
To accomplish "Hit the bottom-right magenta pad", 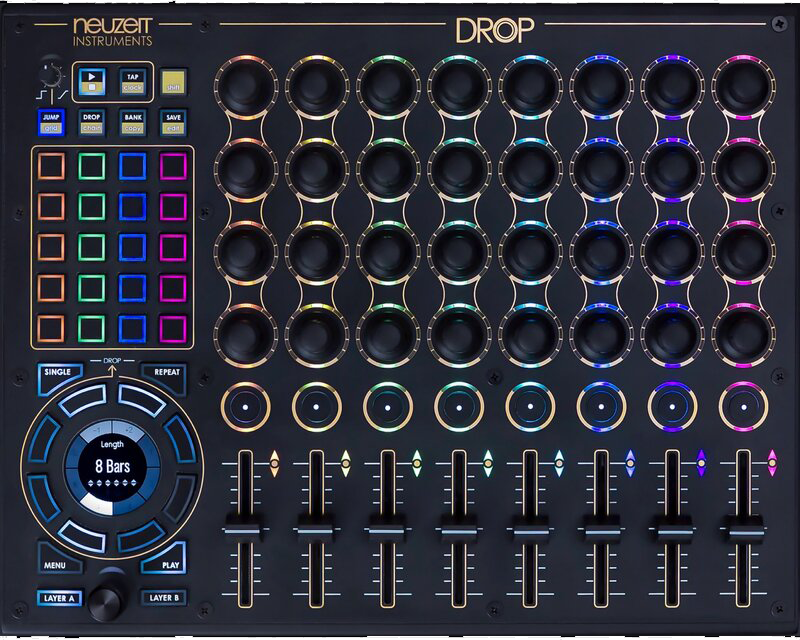I will [173, 328].
